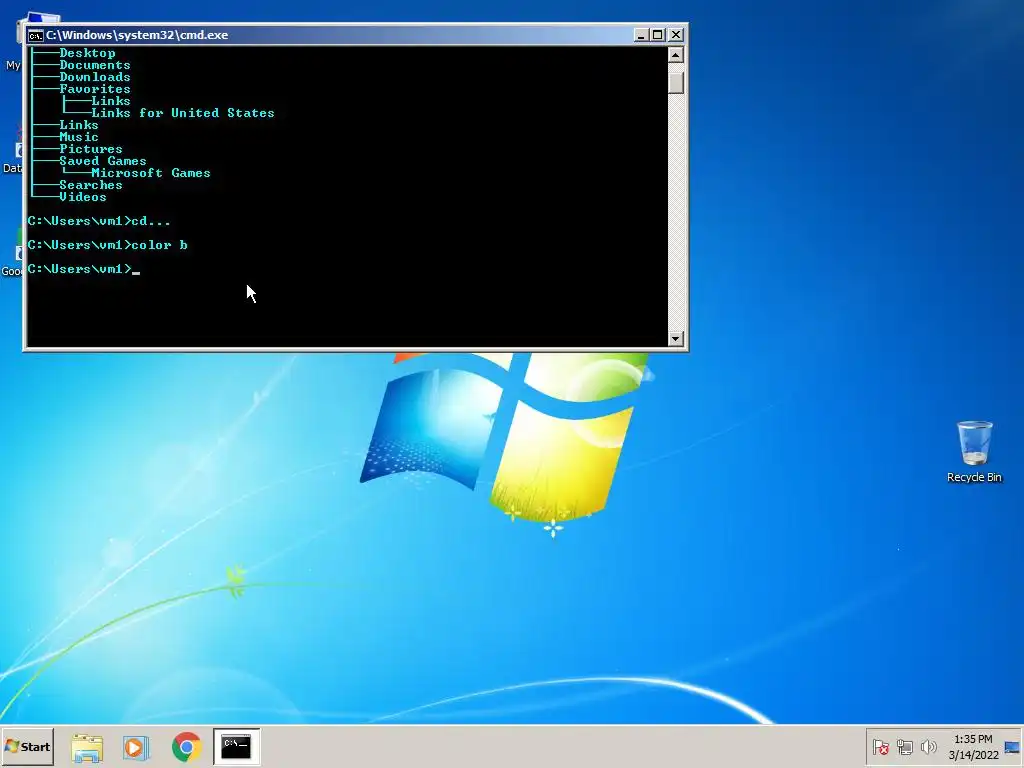Click the "color b" command line
Image resolution: width=1024 pixels, height=768 pixels.
(x=108, y=246)
